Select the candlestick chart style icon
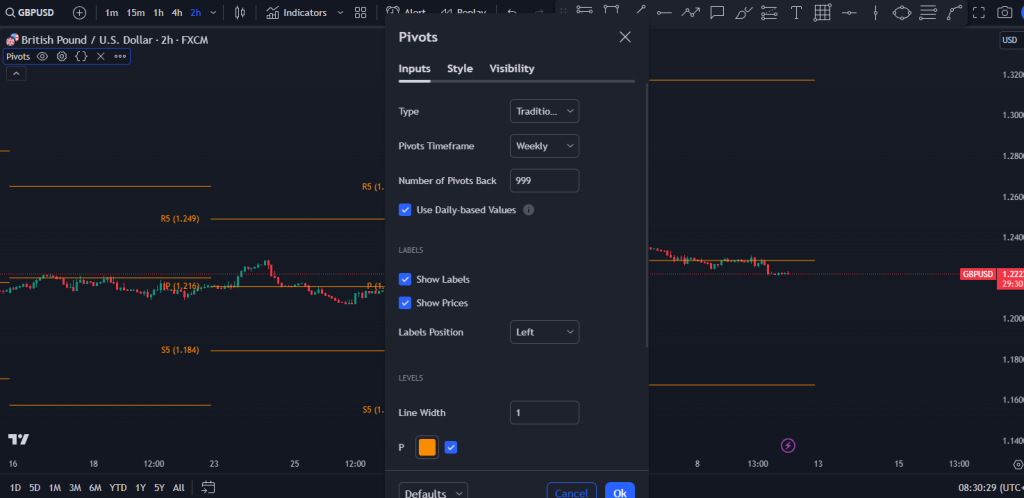This screenshot has height=498, width=1024. pos(239,13)
